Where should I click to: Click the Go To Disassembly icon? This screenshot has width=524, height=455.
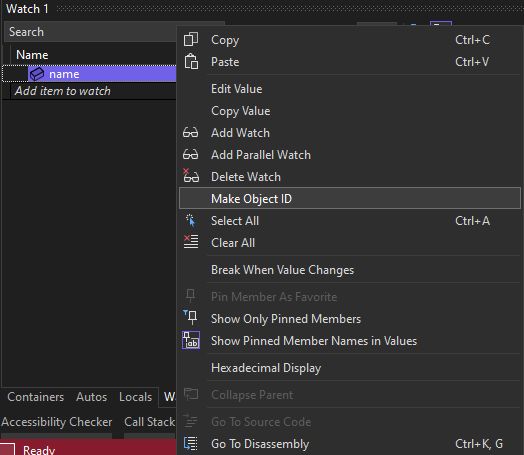point(191,444)
